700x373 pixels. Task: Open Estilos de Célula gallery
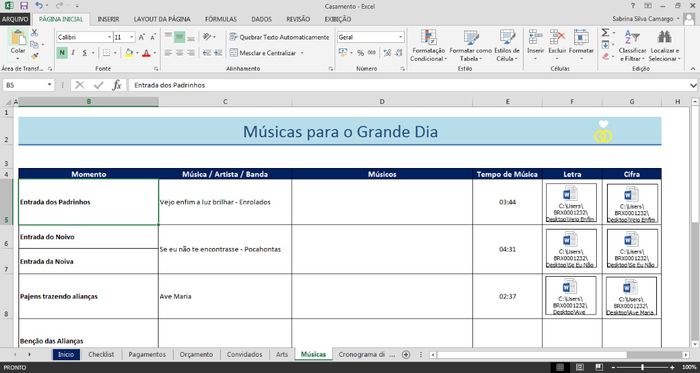tap(507, 46)
